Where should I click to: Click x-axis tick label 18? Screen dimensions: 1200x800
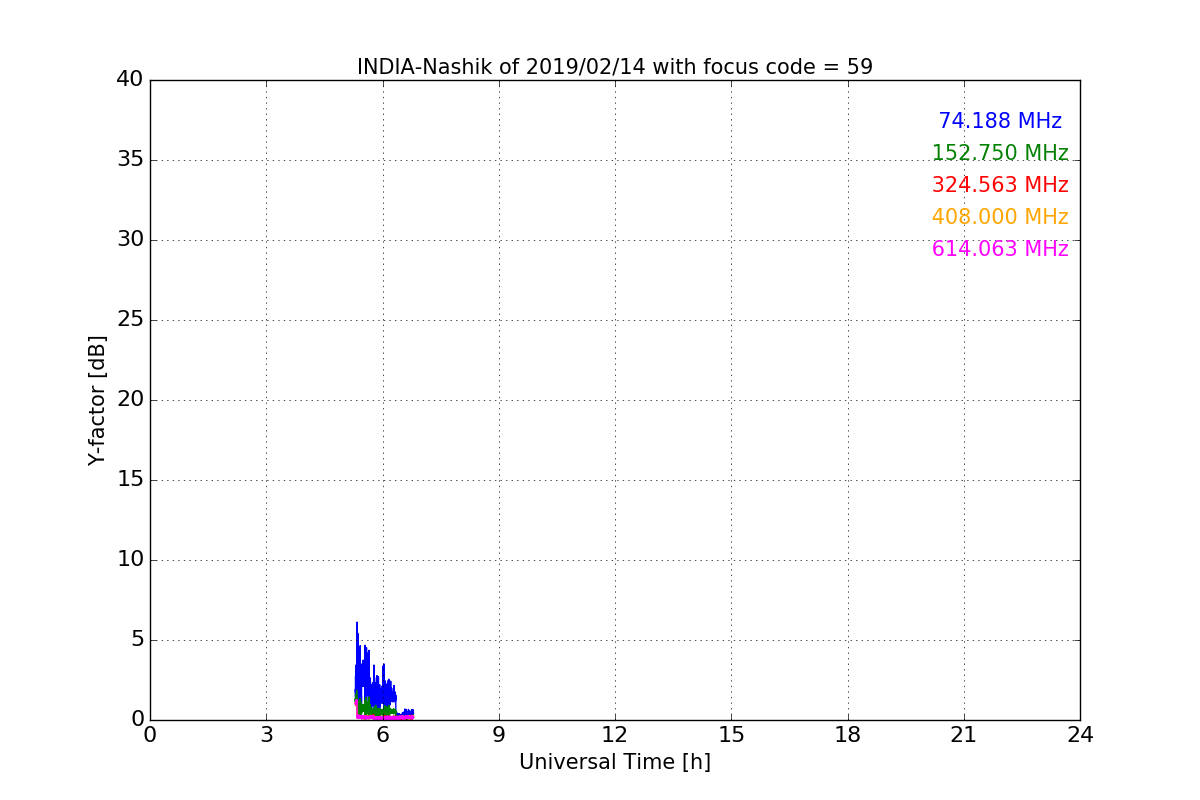coord(848,735)
